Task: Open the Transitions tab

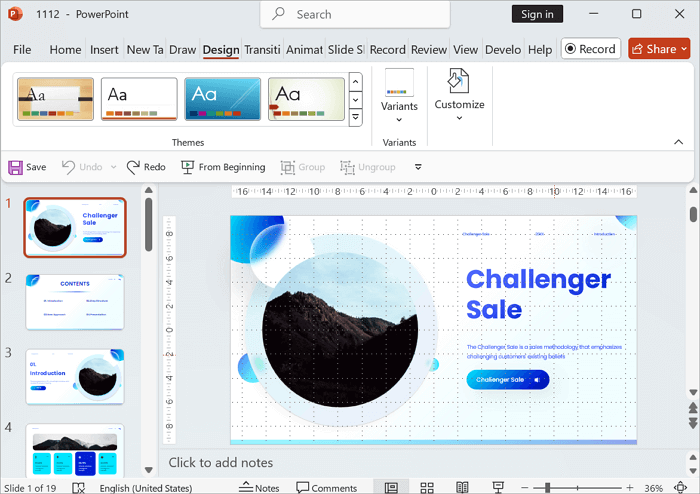Action: pyautogui.click(x=262, y=50)
